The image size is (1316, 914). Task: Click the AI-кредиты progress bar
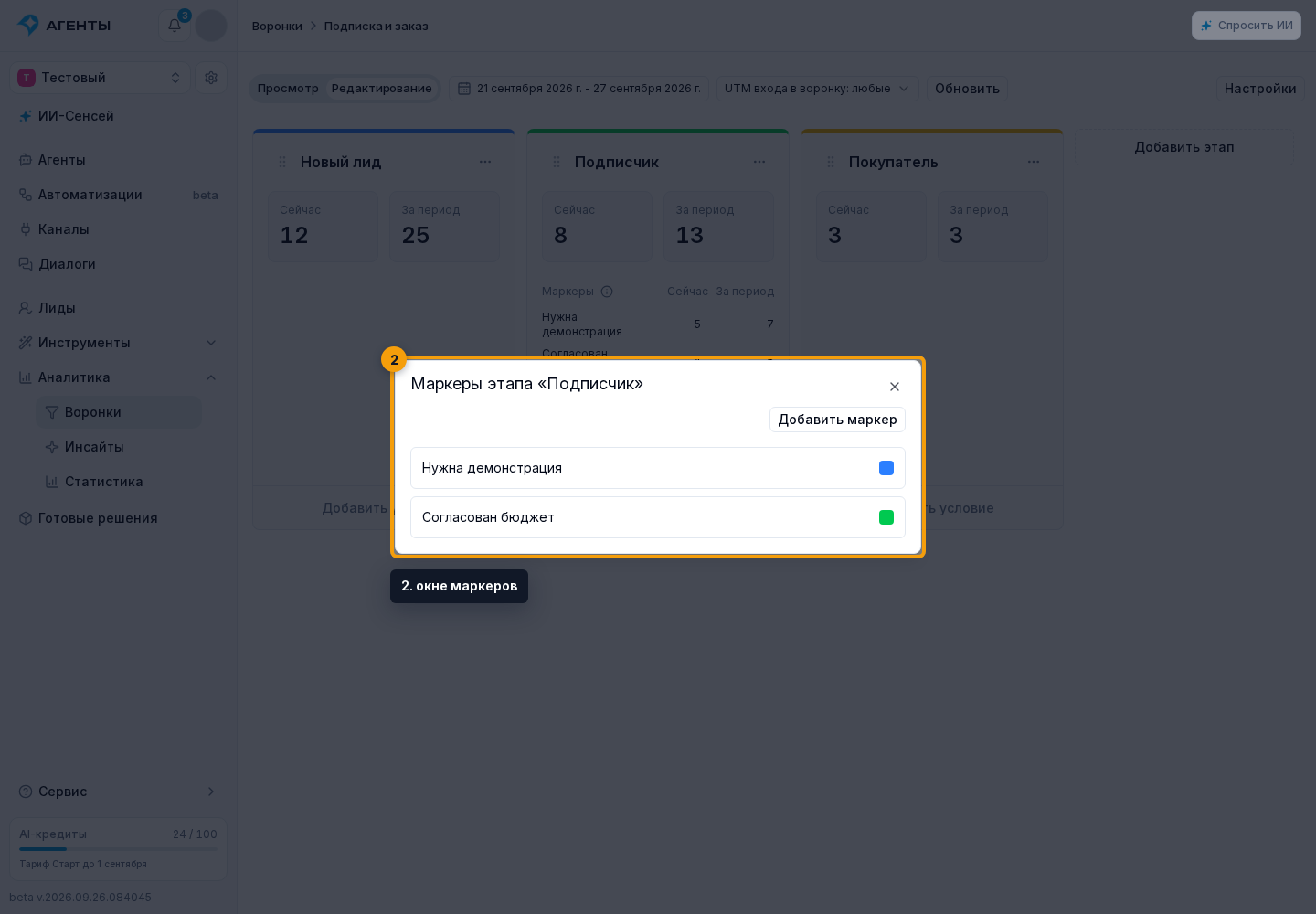(119, 849)
